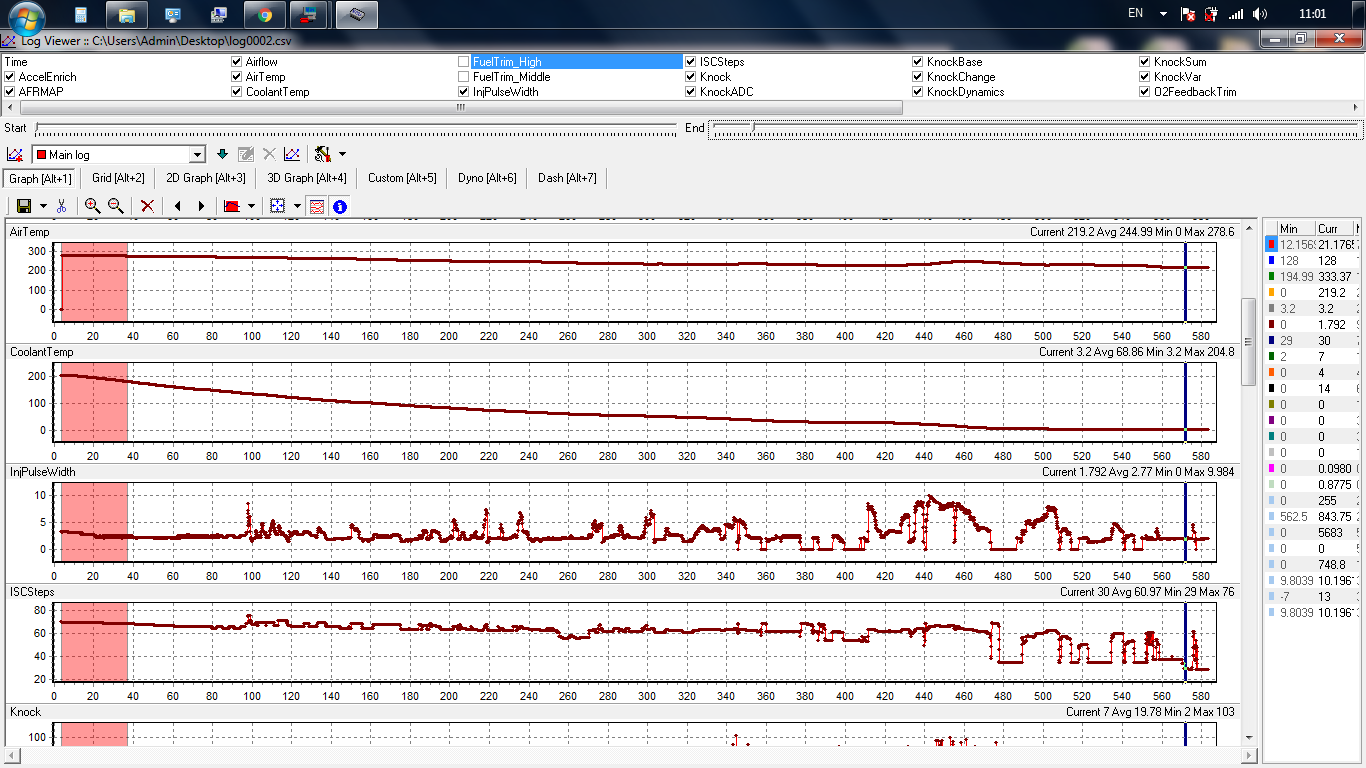Viewport: 1366px width, 768px height.
Task: Open the Main log dropdown
Action: (x=197, y=155)
